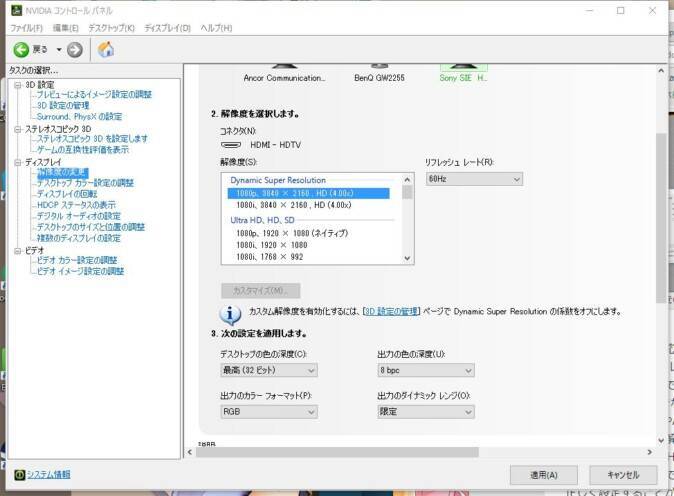The image size is (674, 496).
Task: Select 1080i, 1768 × 992 resolution
Action: [x=270, y=257]
